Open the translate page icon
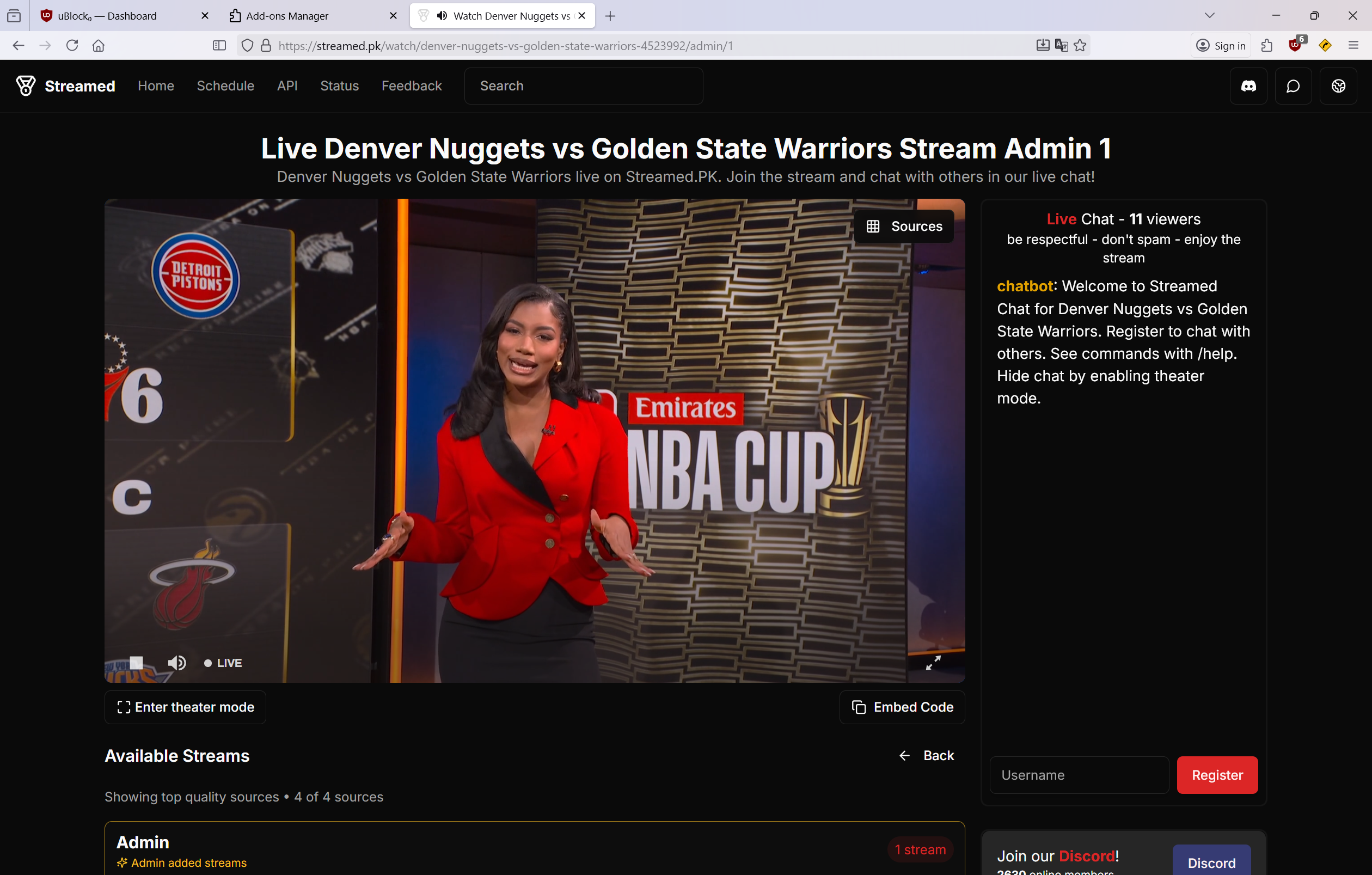 [x=1061, y=46]
